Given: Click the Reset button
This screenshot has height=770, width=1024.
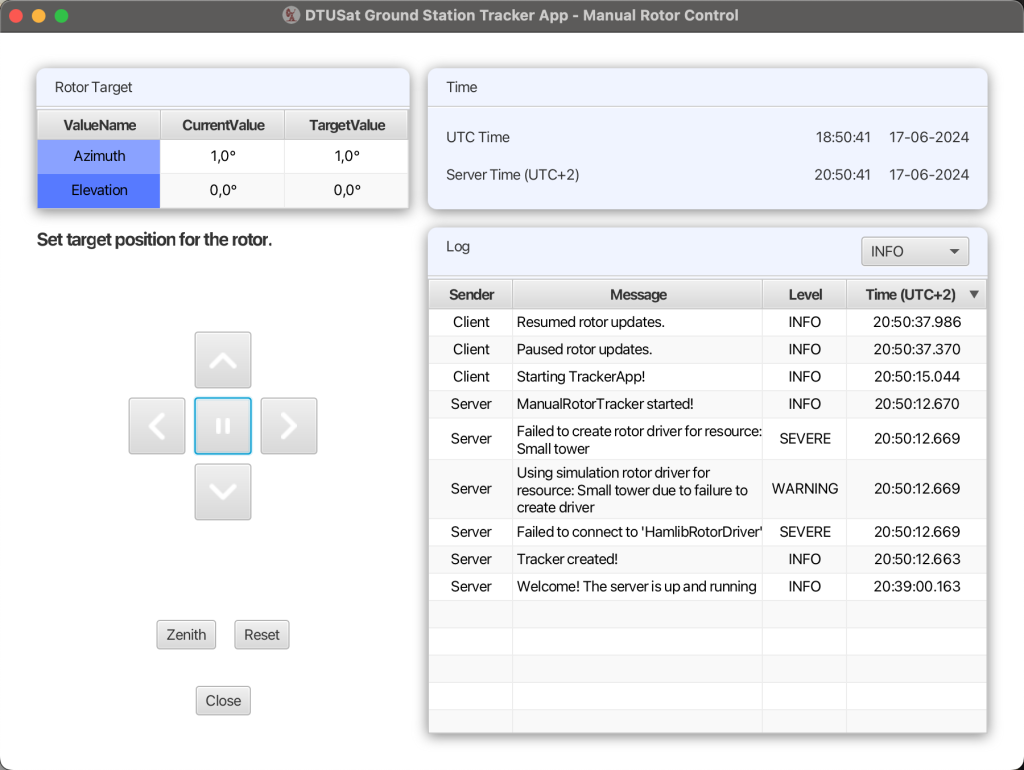Looking at the screenshot, I should point(261,635).
